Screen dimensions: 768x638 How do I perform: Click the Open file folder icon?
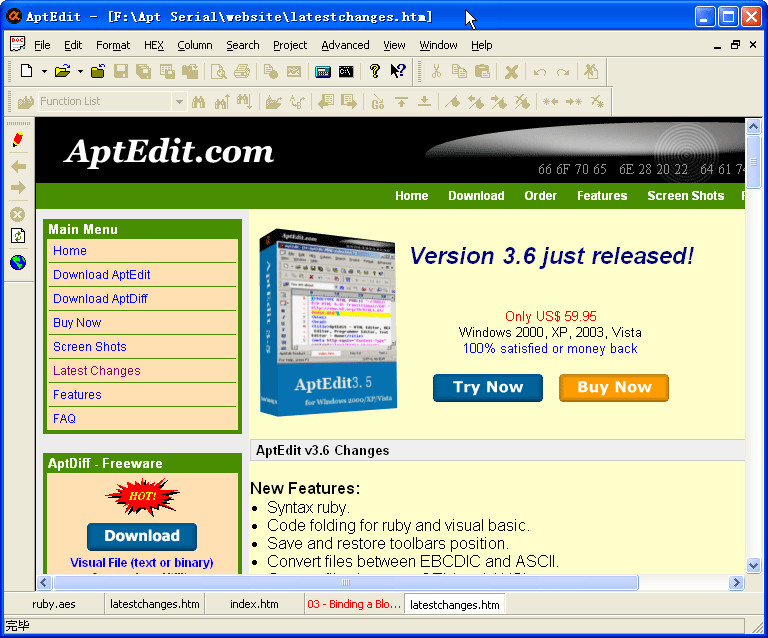tap(62, 71)
